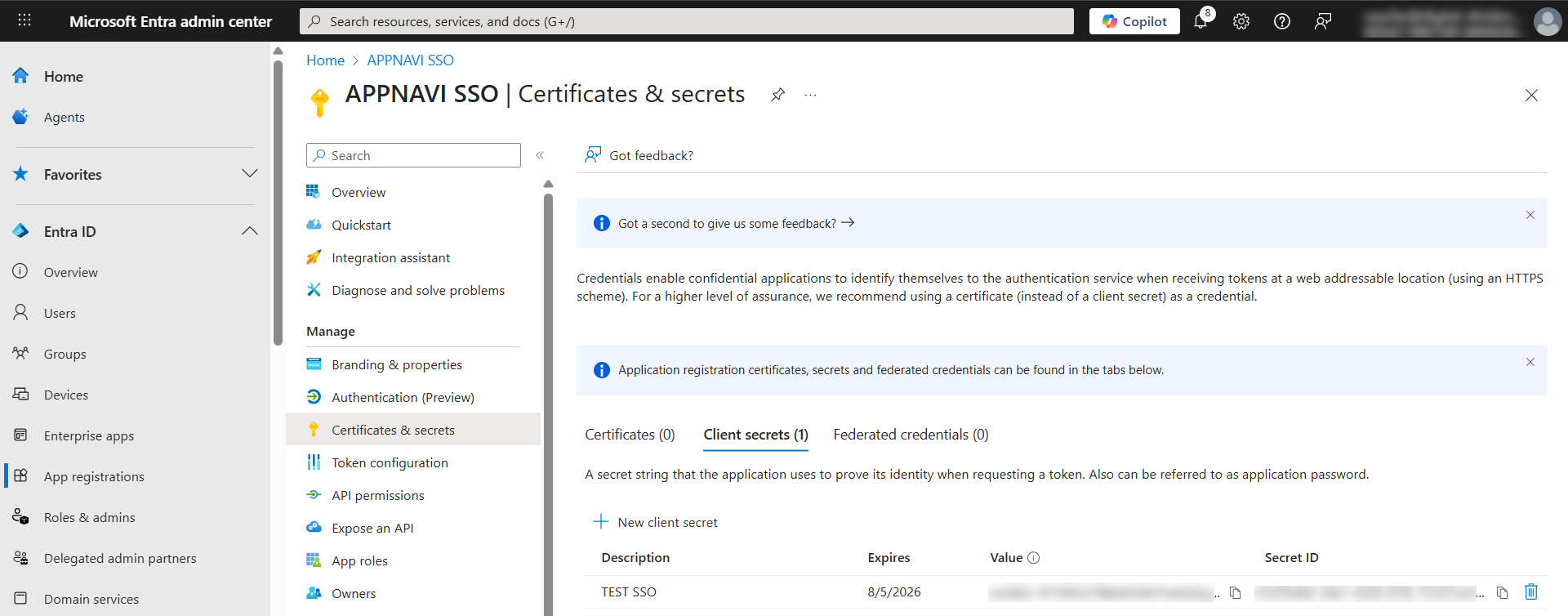Screen dimensions: 1568x616
Task: Dismiss the tabs information banner
Action: click(x=1530, y=362)
